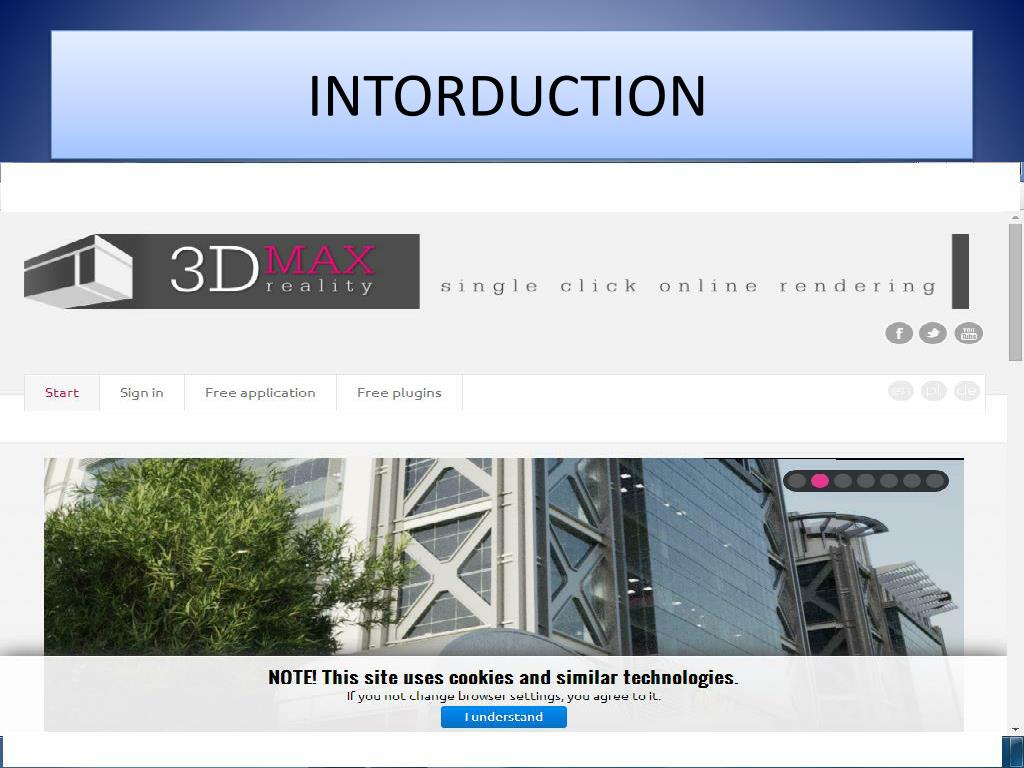Select the highlighted pink slideshow dot
Viewport: 1024px width, 768px height.
[820, 481]
